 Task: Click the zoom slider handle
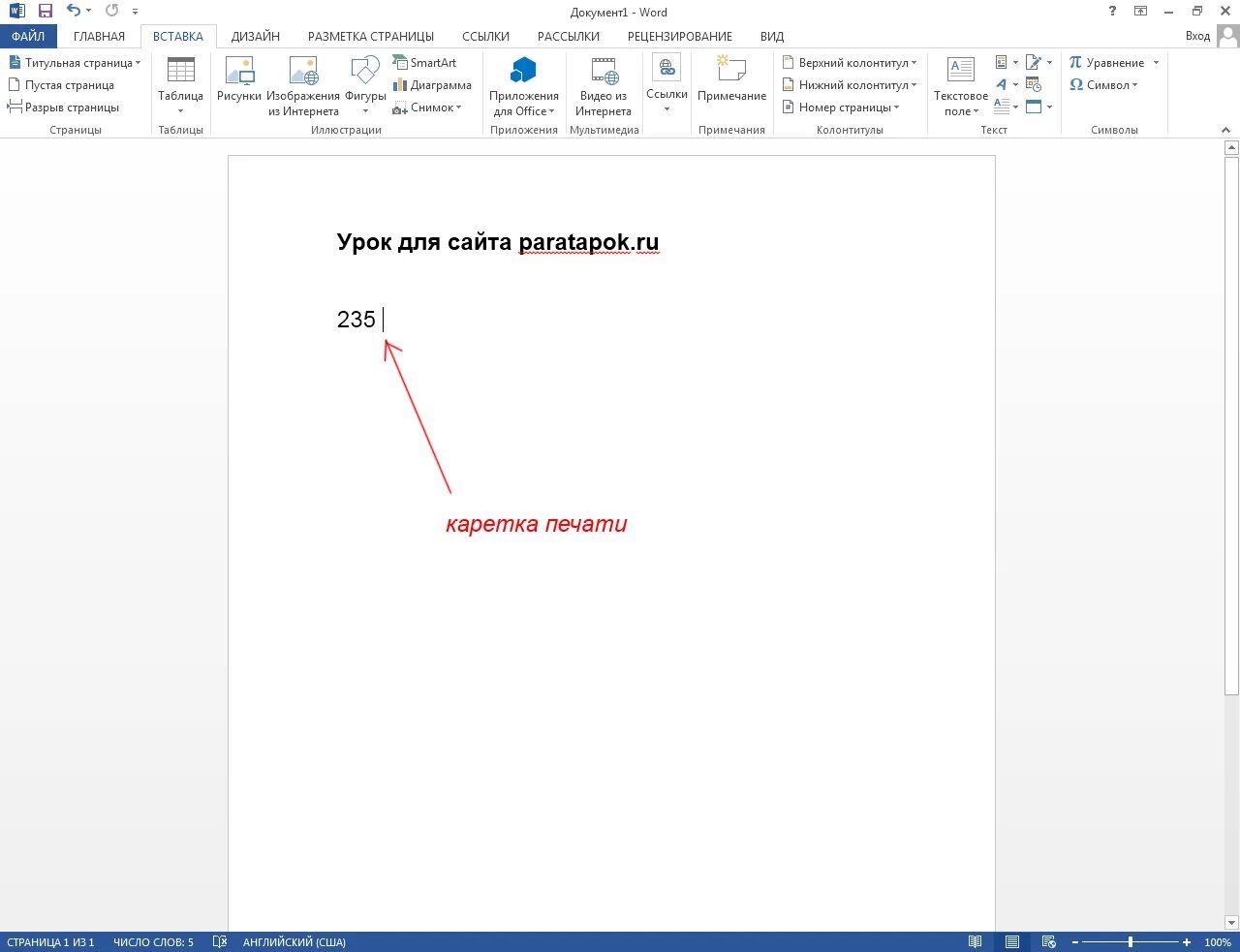[x=1131, y=942]
